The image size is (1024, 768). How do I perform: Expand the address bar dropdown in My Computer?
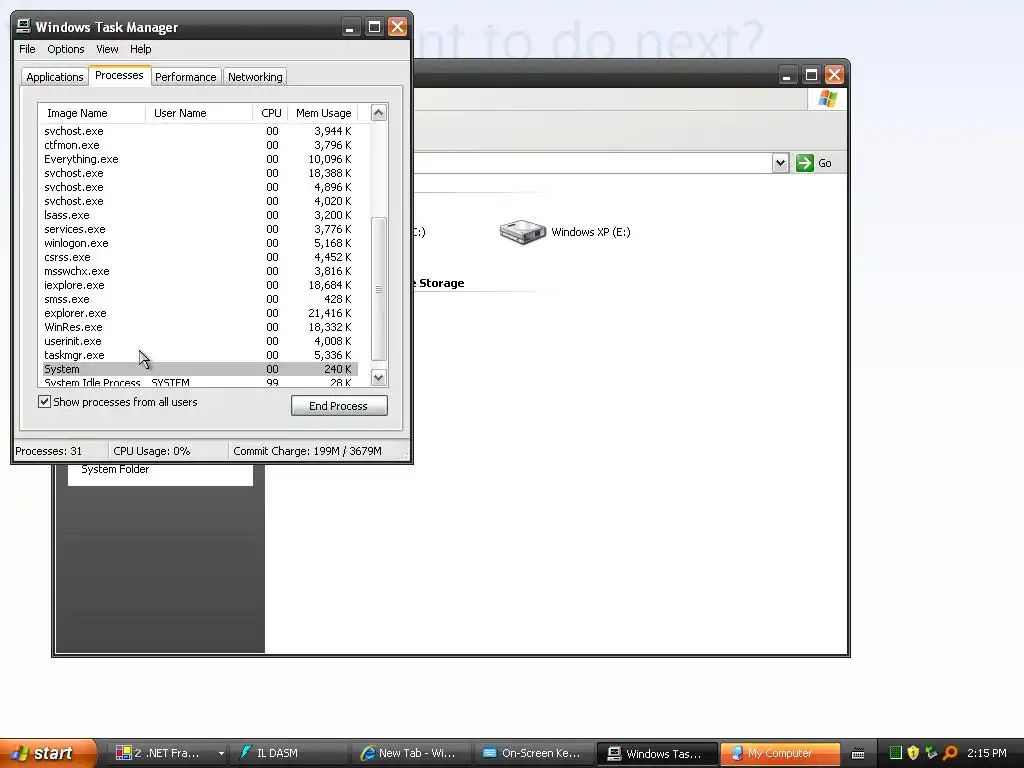780,163
